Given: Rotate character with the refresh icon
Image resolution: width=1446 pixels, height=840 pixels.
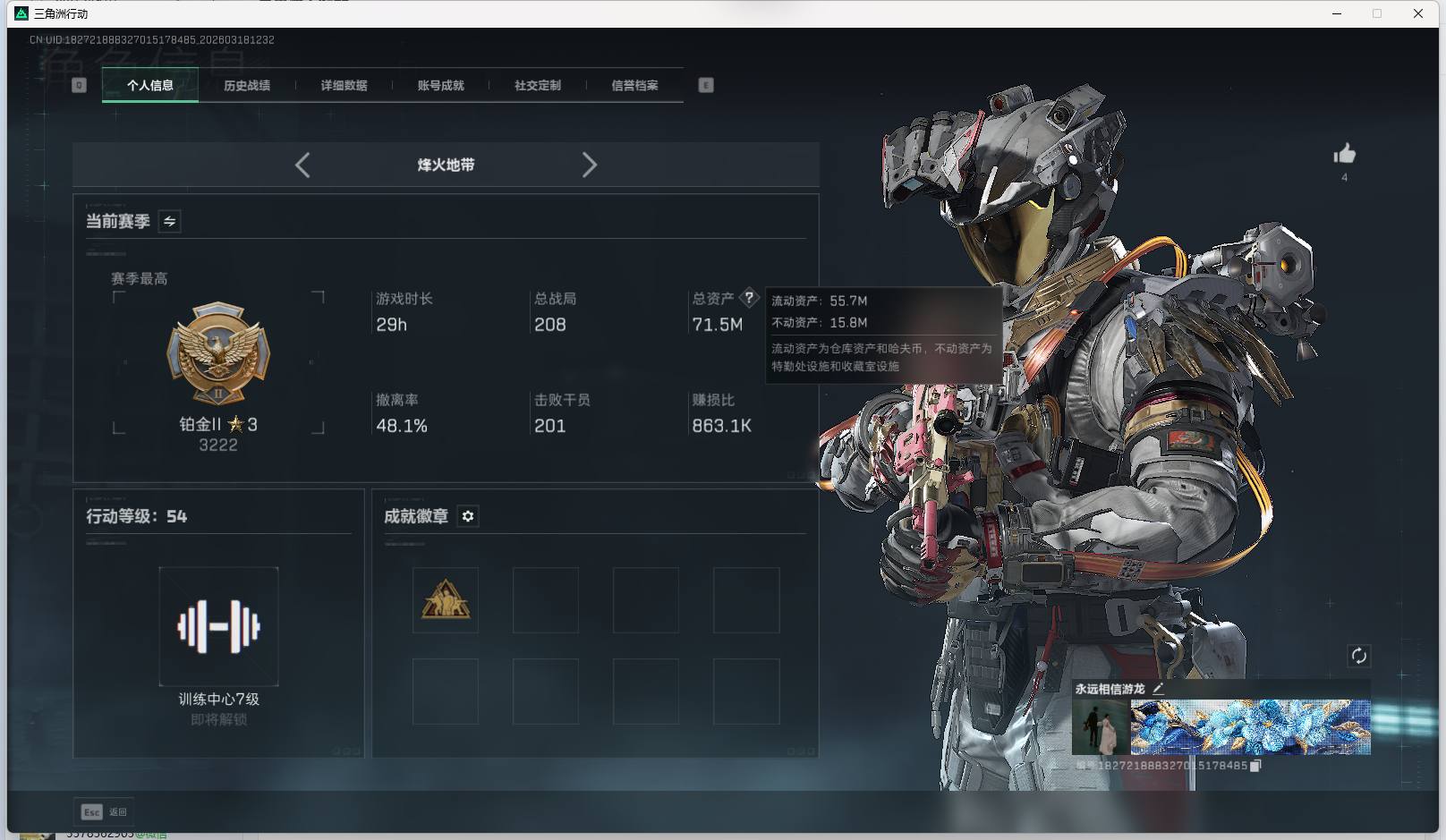Looking at the screenshot, I should tap(1358, 656).
